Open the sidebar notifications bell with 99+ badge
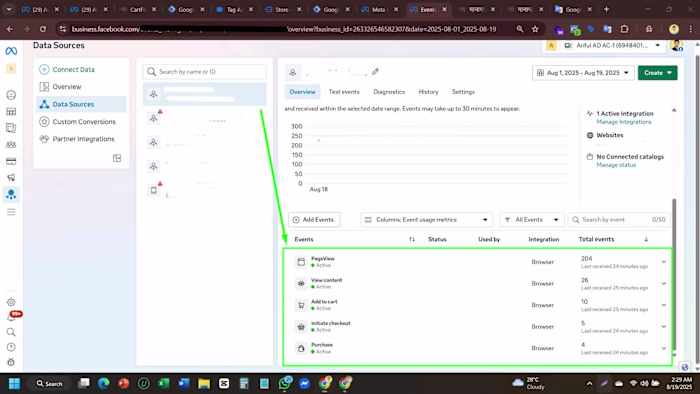Viewport: 700px width, 394px height. point(11,317)
